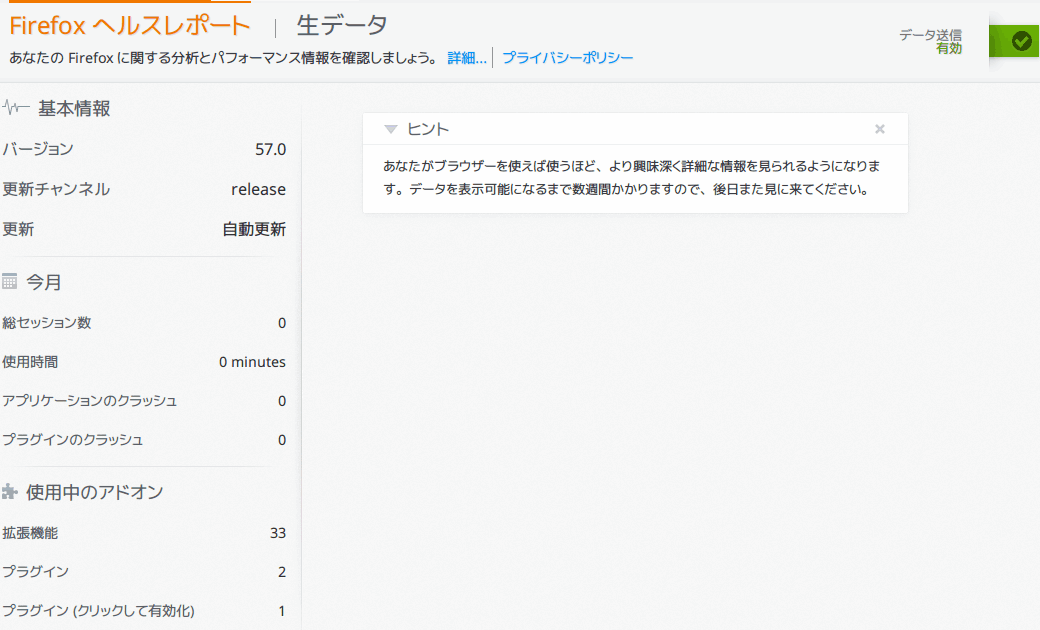Click the ヒント title text
Screen dimensions: 1040x630
pos(428,129)
